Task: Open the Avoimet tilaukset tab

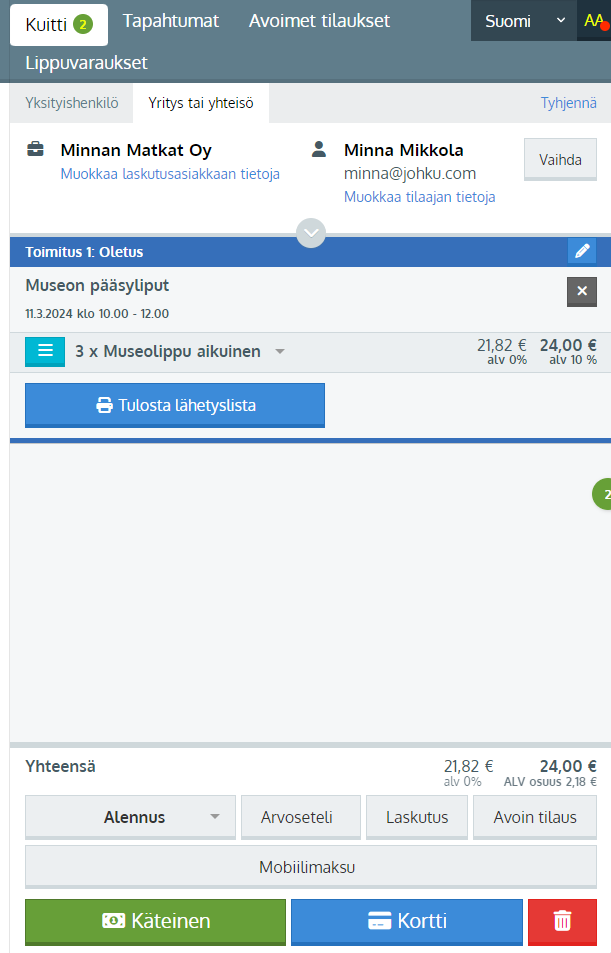Action: [319, 21]
